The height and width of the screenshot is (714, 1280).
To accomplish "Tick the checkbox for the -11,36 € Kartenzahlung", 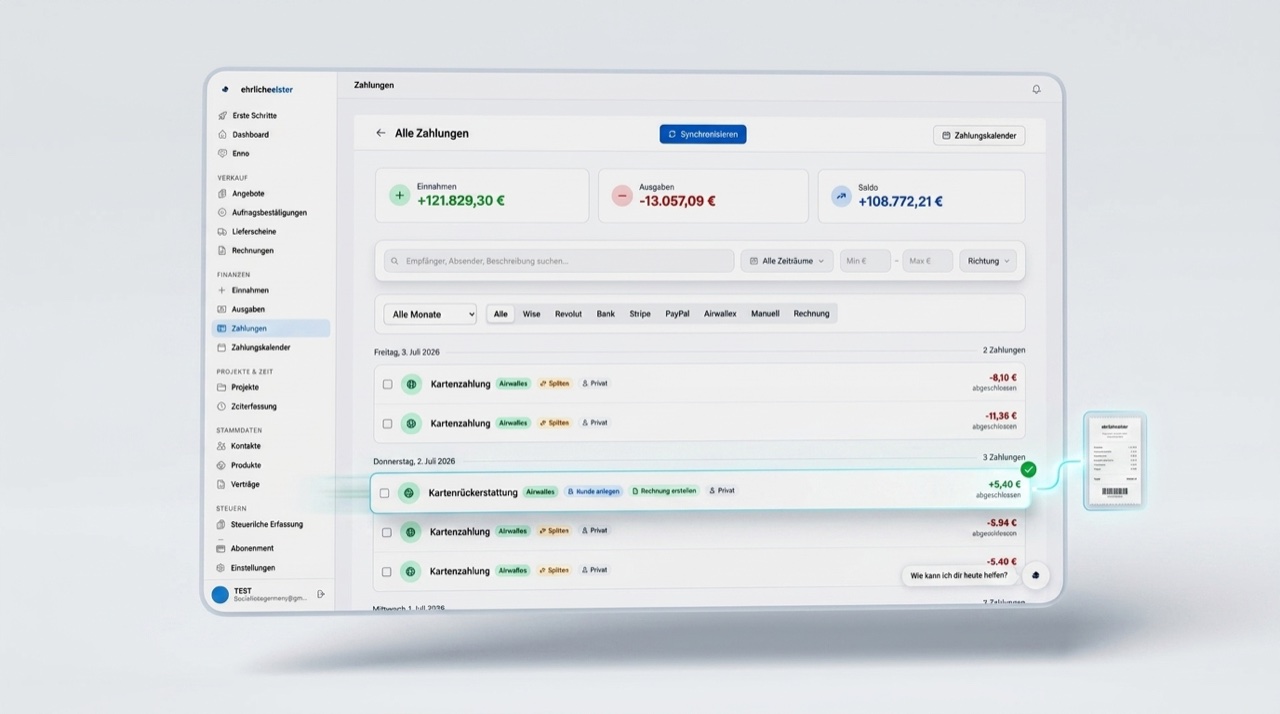I will click(388, 423).
